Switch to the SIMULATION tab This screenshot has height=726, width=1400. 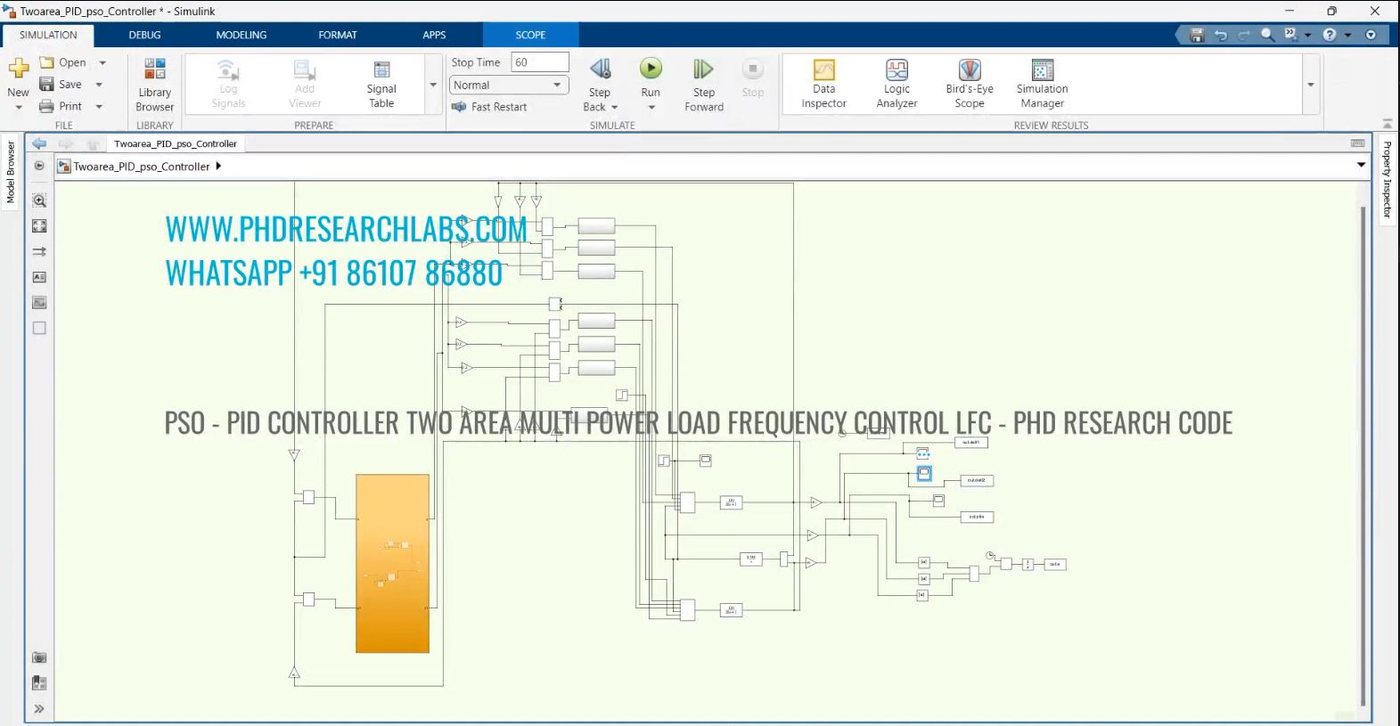pyautogui.click(x=48, y=35)
